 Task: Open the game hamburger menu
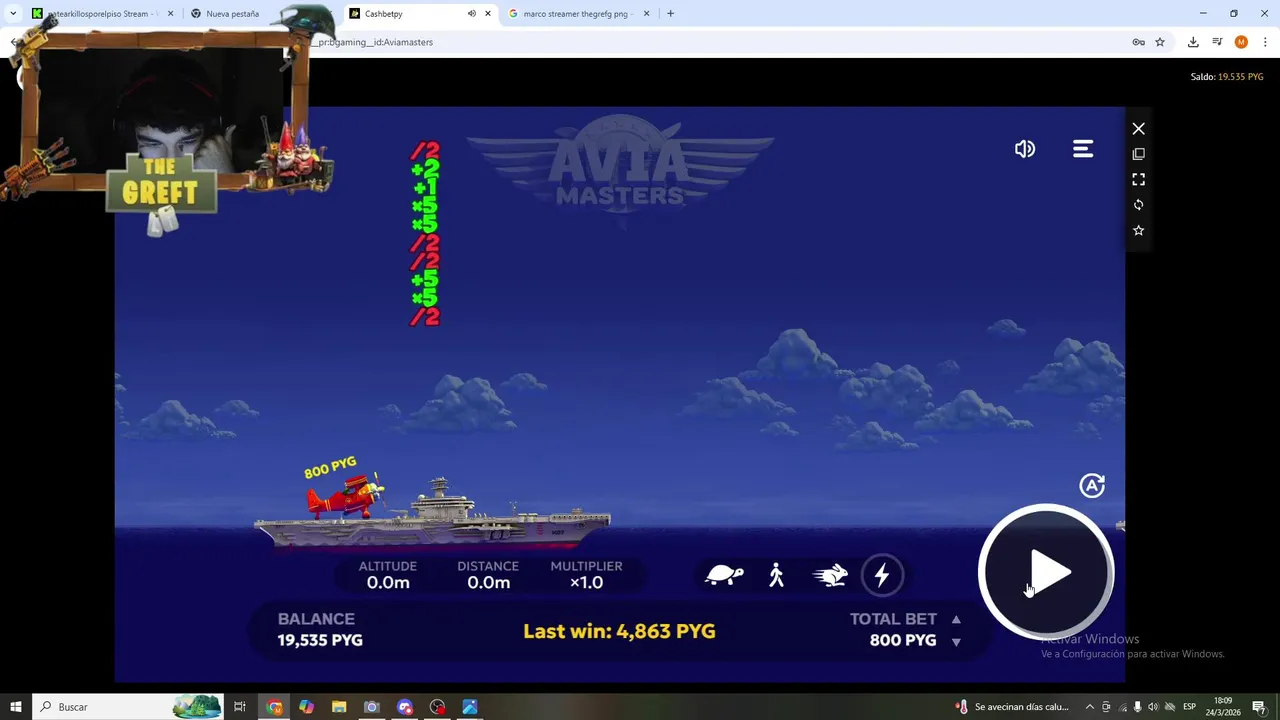tap(1083, 149)
